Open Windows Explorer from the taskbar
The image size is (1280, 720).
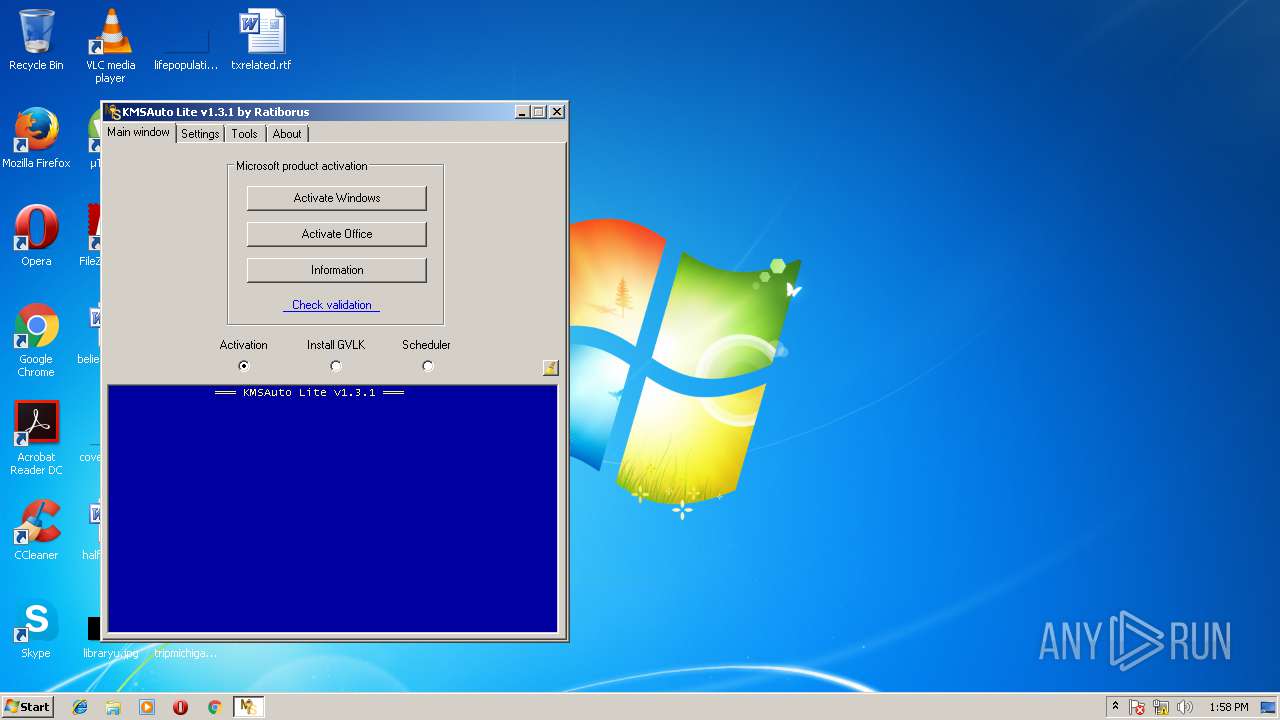coord(113,707)
